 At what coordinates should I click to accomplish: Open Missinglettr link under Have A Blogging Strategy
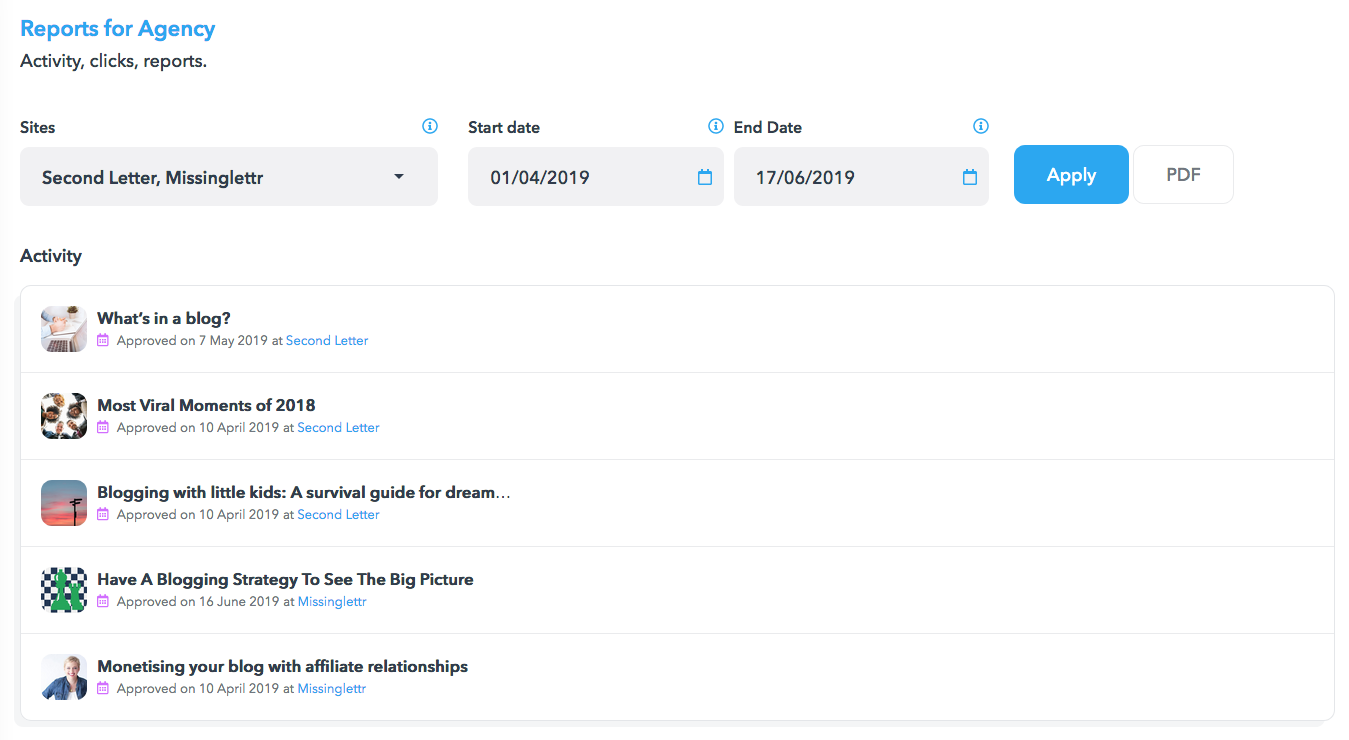pos(332,602)
